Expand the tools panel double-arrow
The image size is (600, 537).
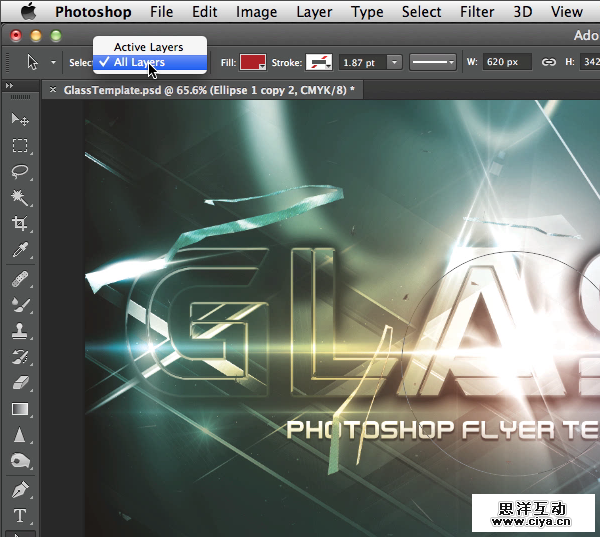coord(9,86)
